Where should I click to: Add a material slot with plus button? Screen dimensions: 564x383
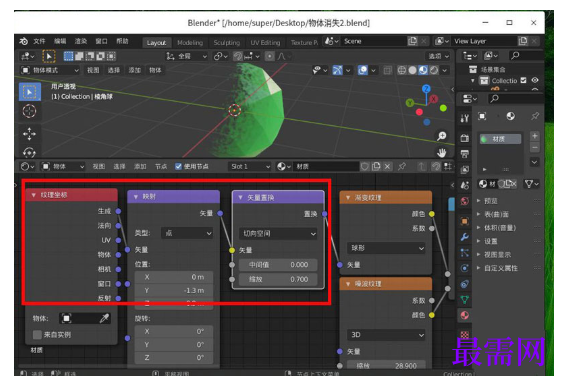click(535, 136)
